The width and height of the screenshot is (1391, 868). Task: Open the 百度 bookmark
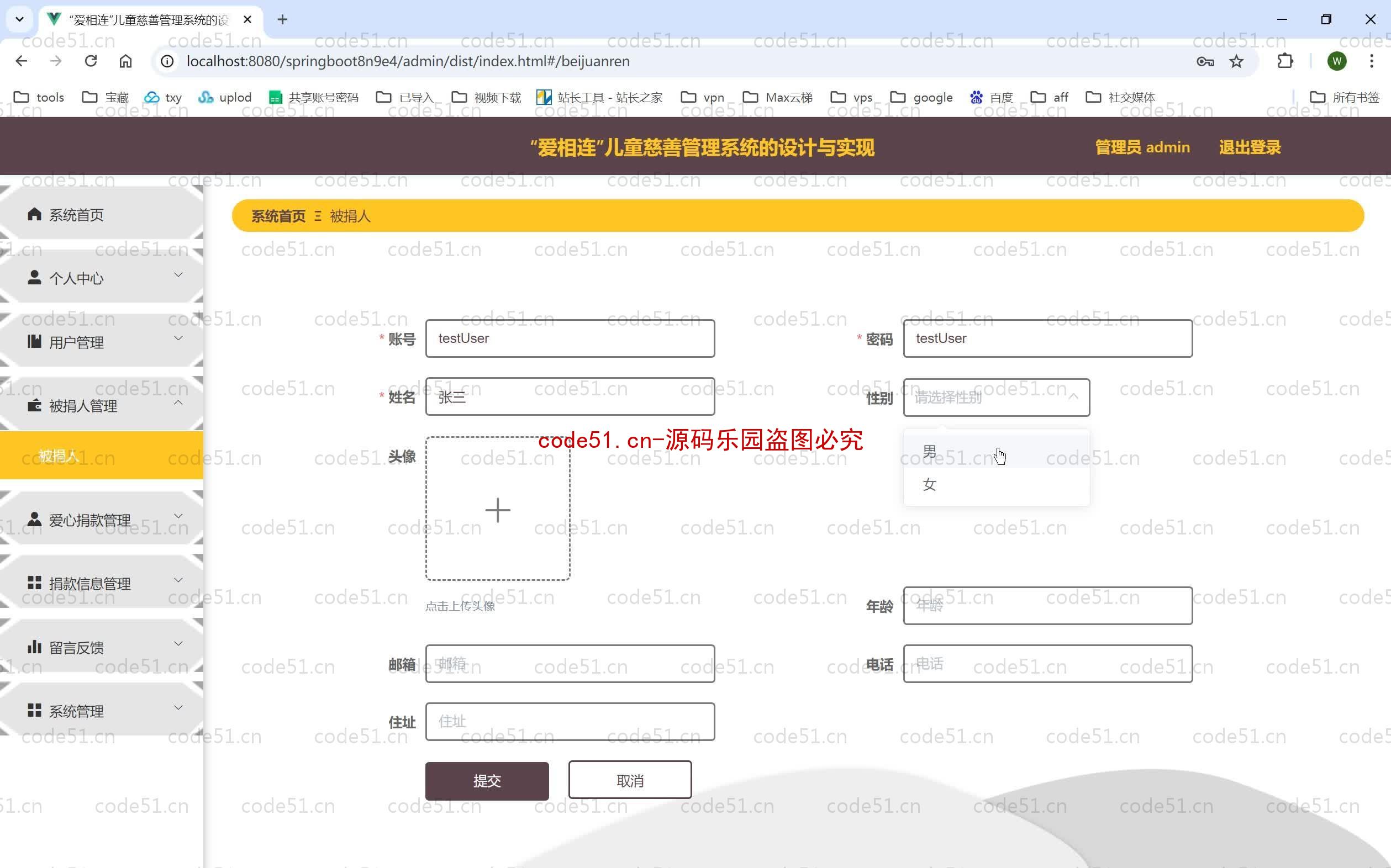coord(992,97)
